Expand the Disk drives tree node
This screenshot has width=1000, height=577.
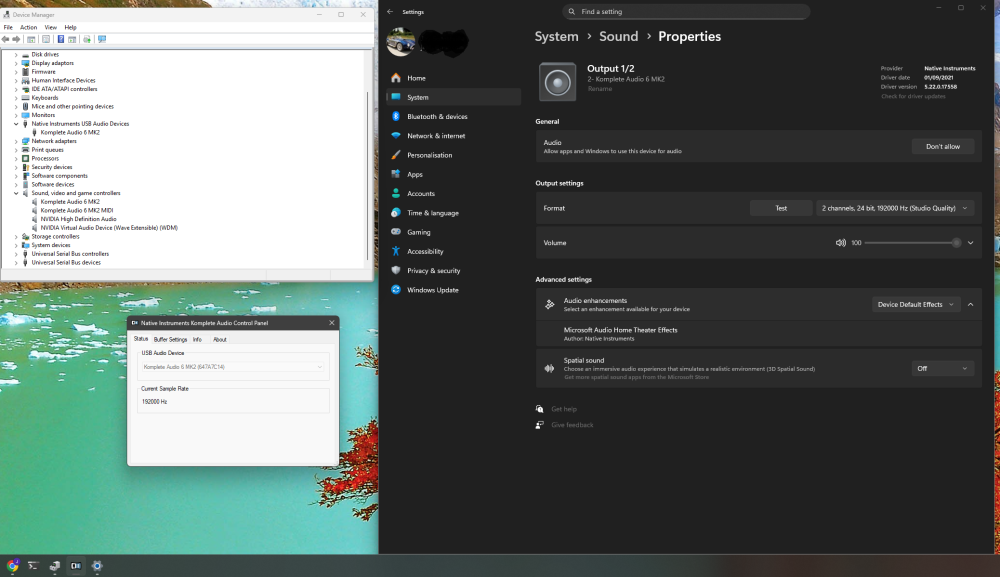tap(16, 55)
